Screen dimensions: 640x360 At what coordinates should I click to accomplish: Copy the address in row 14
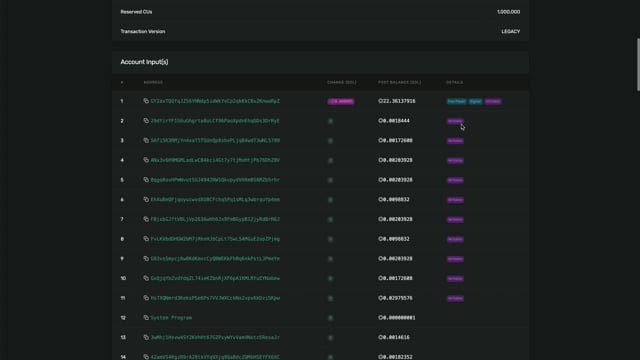[x=146, y=357]
